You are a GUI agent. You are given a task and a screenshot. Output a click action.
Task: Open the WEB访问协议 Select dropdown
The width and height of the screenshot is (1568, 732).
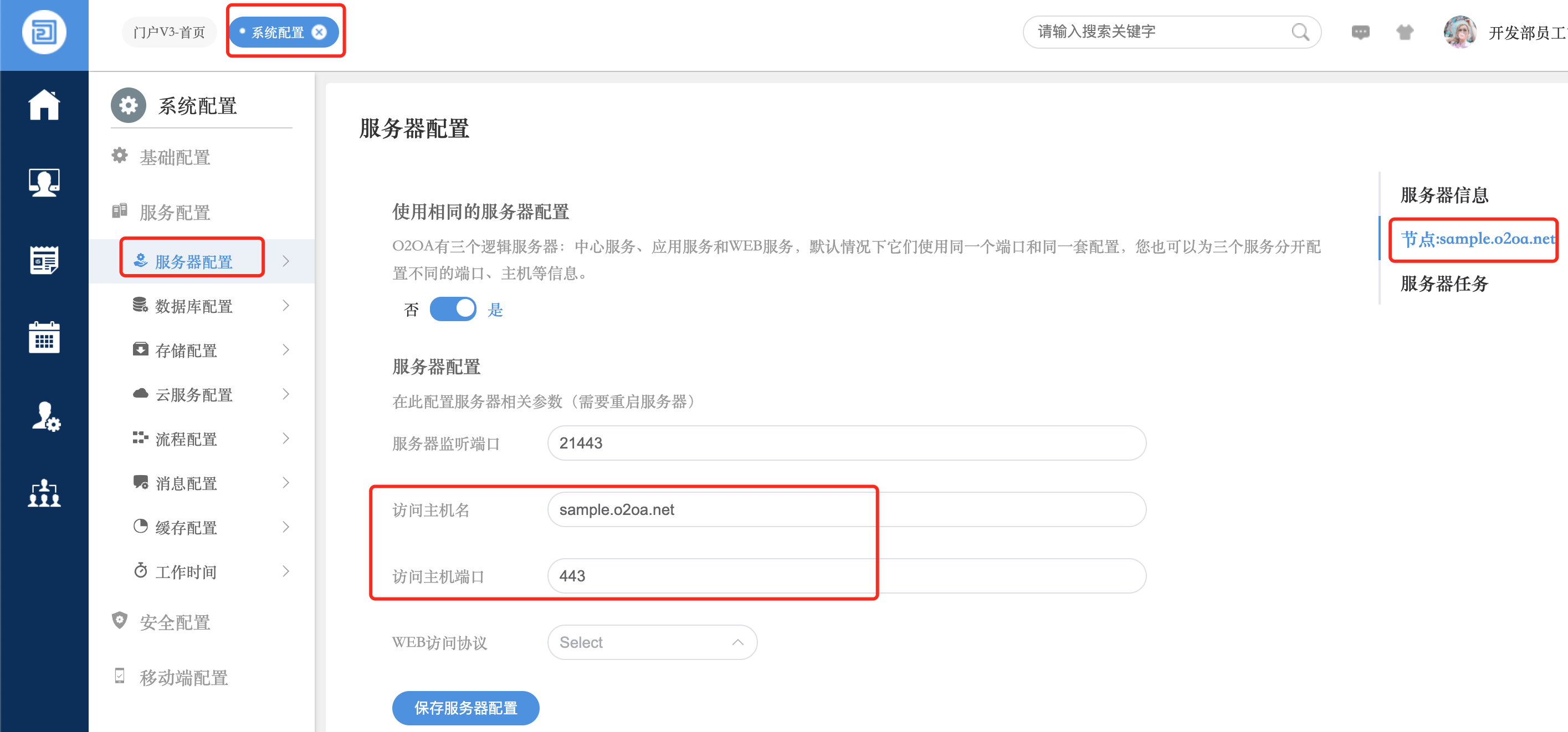click(x=652, y=642)
